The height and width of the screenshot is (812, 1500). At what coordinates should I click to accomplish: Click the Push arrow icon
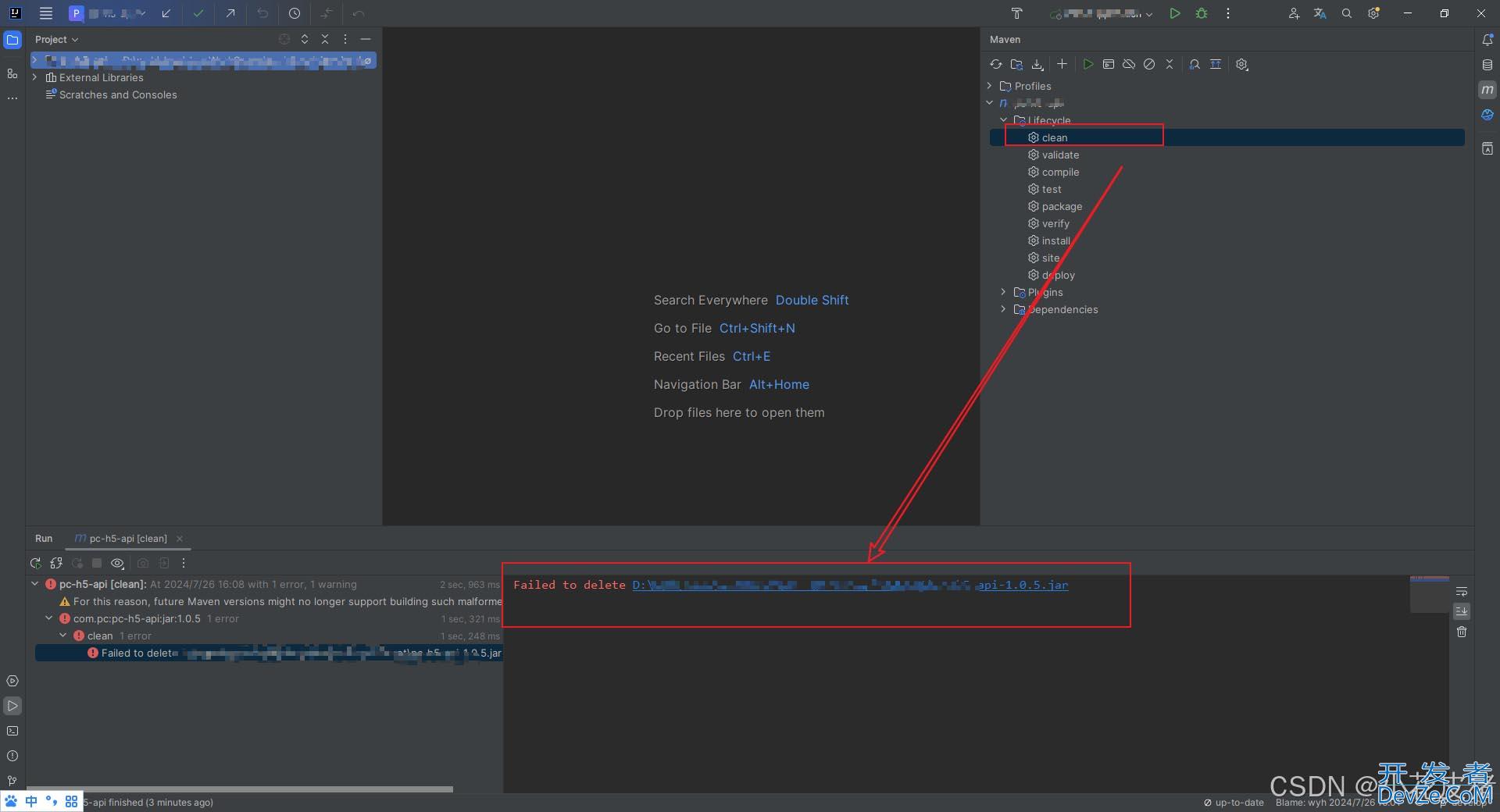click(230, 13)
